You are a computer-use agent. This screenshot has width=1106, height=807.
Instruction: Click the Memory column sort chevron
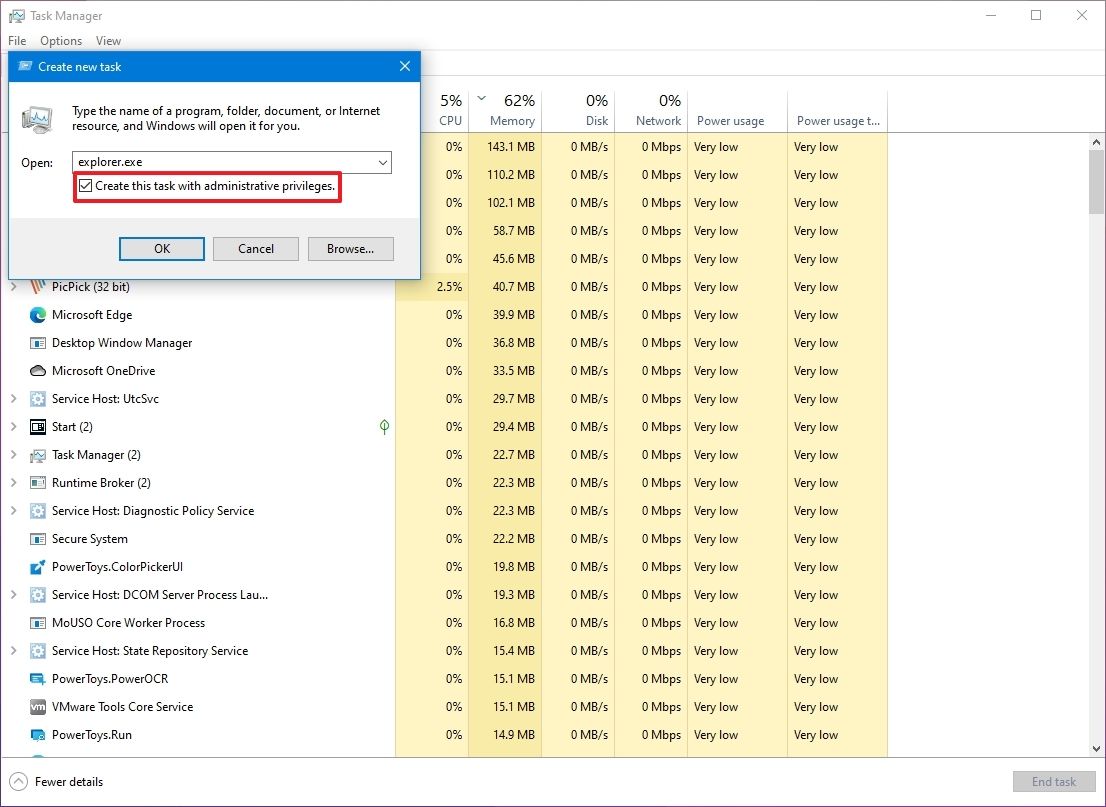click(482, 100)
